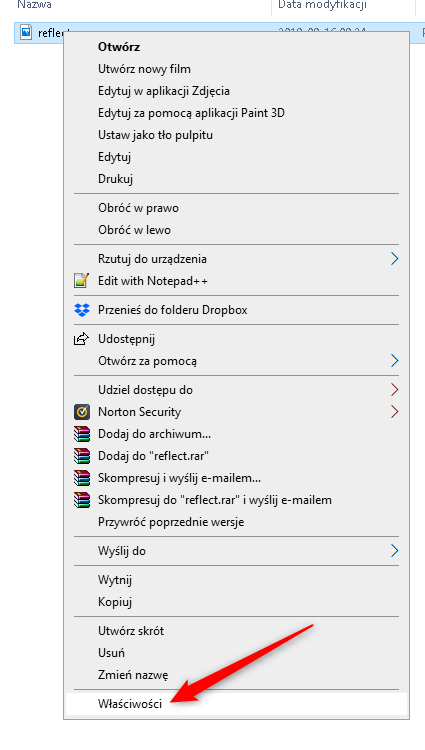
Task: Click the Norton Security icon
Action: point(81,412)
